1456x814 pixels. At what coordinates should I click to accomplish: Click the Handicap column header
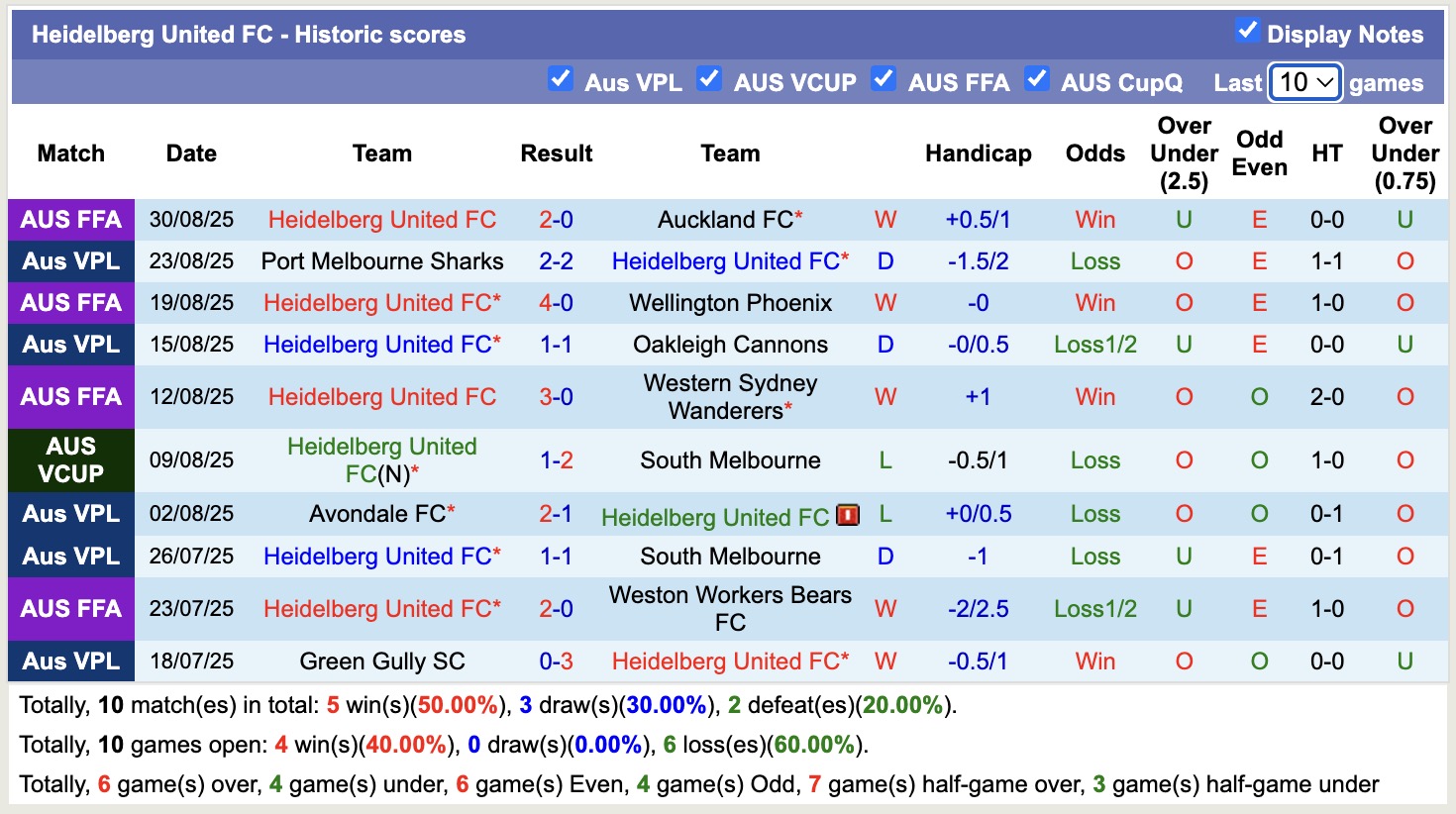979,153
